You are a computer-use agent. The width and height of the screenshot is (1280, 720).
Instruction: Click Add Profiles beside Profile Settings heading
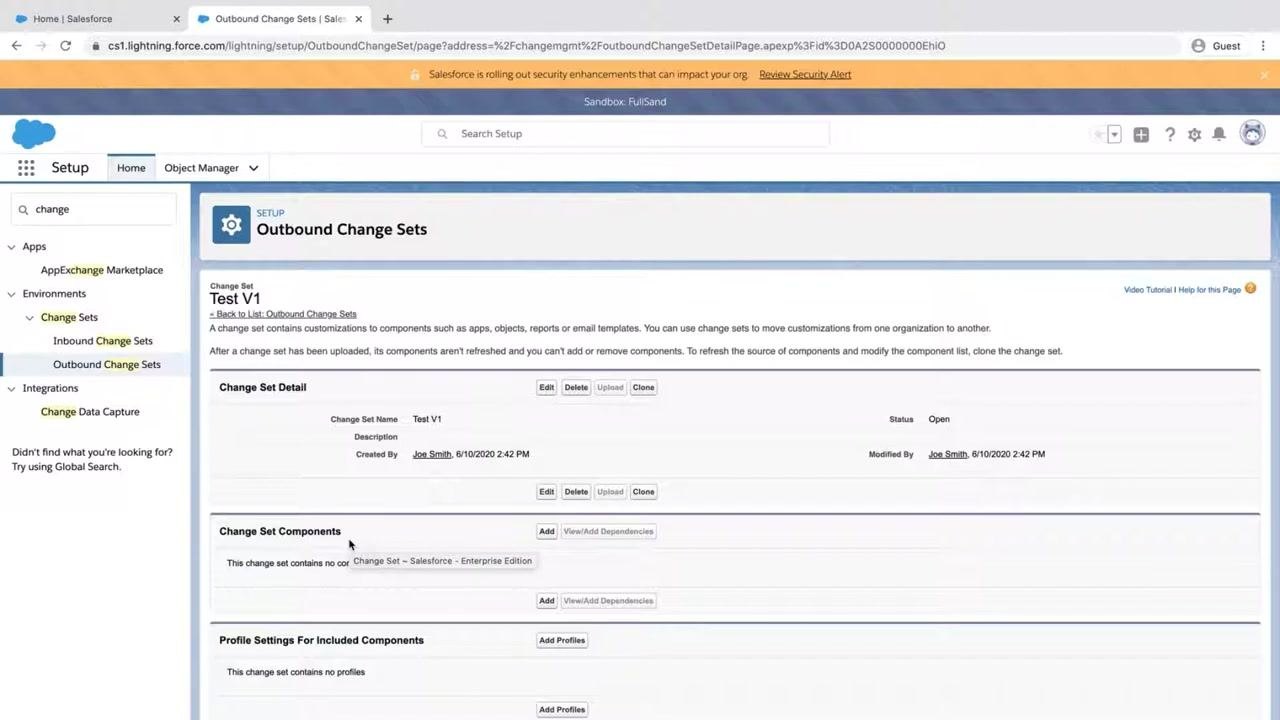pos(562,640)
